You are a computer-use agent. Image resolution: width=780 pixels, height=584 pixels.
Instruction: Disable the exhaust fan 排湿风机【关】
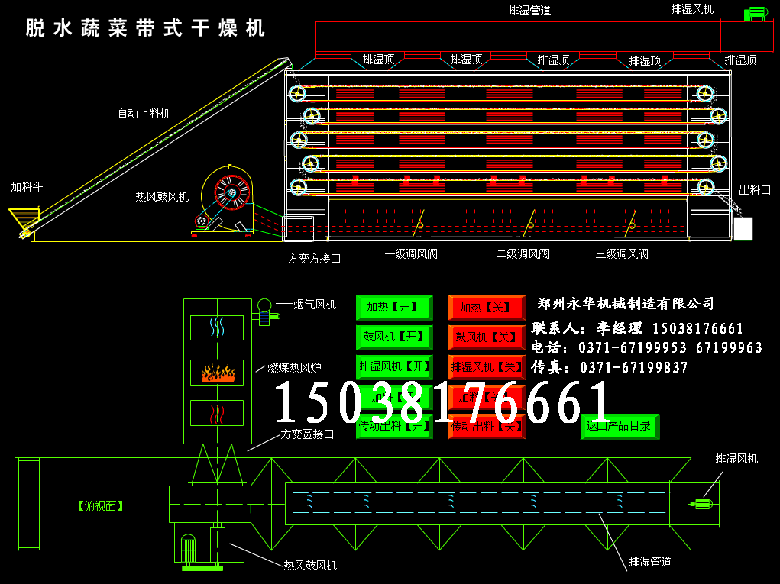[x=486, y=366]
